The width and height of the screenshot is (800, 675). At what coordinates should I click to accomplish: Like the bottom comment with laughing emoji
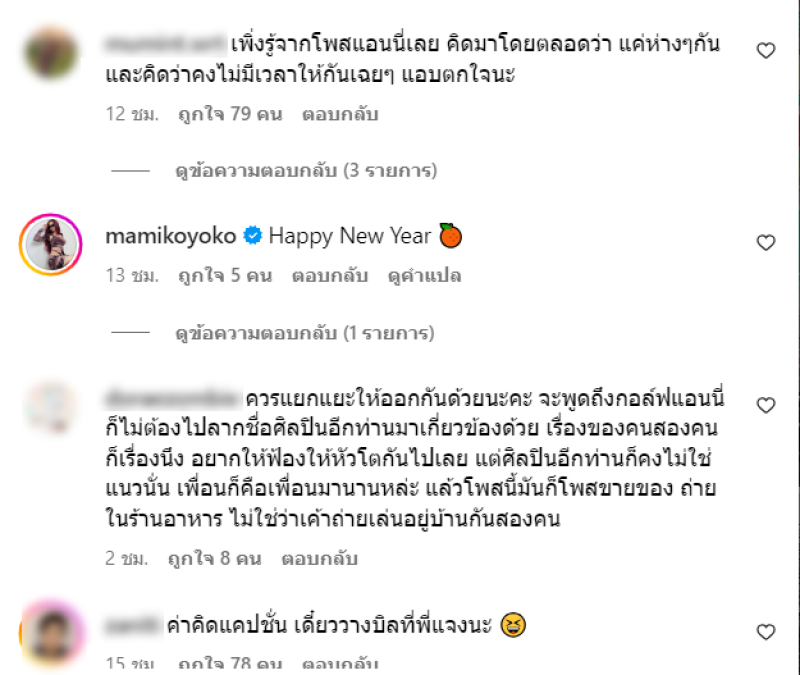pyautogui.click(x=765, y=632)
